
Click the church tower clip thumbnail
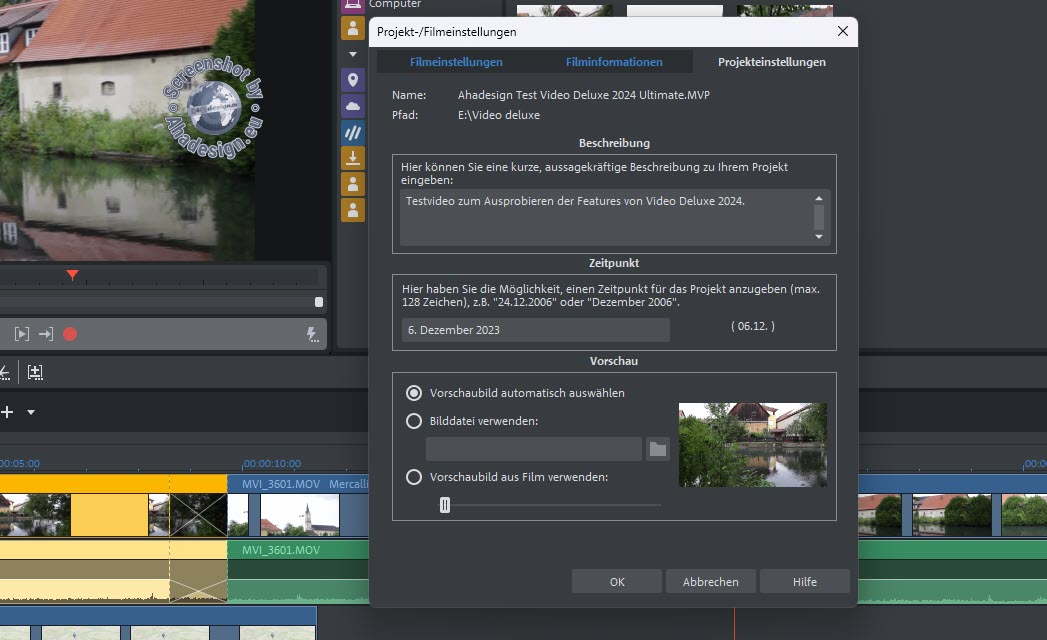point(300,515)
